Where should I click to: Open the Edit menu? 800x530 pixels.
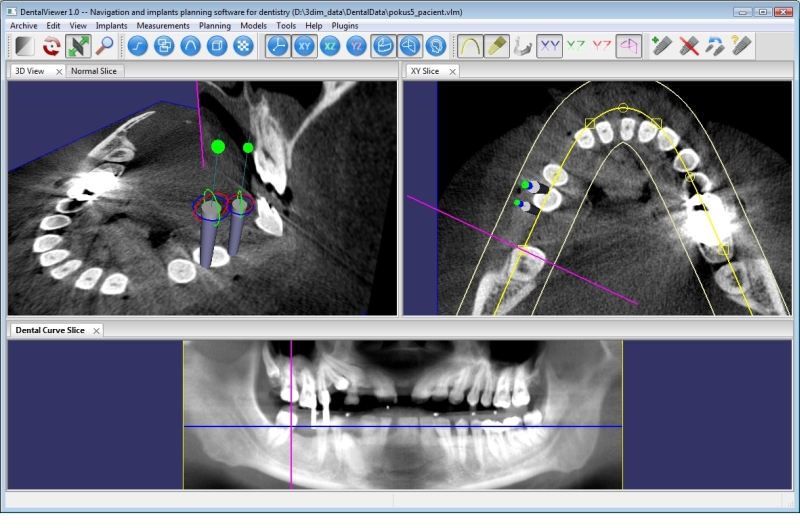53,26
